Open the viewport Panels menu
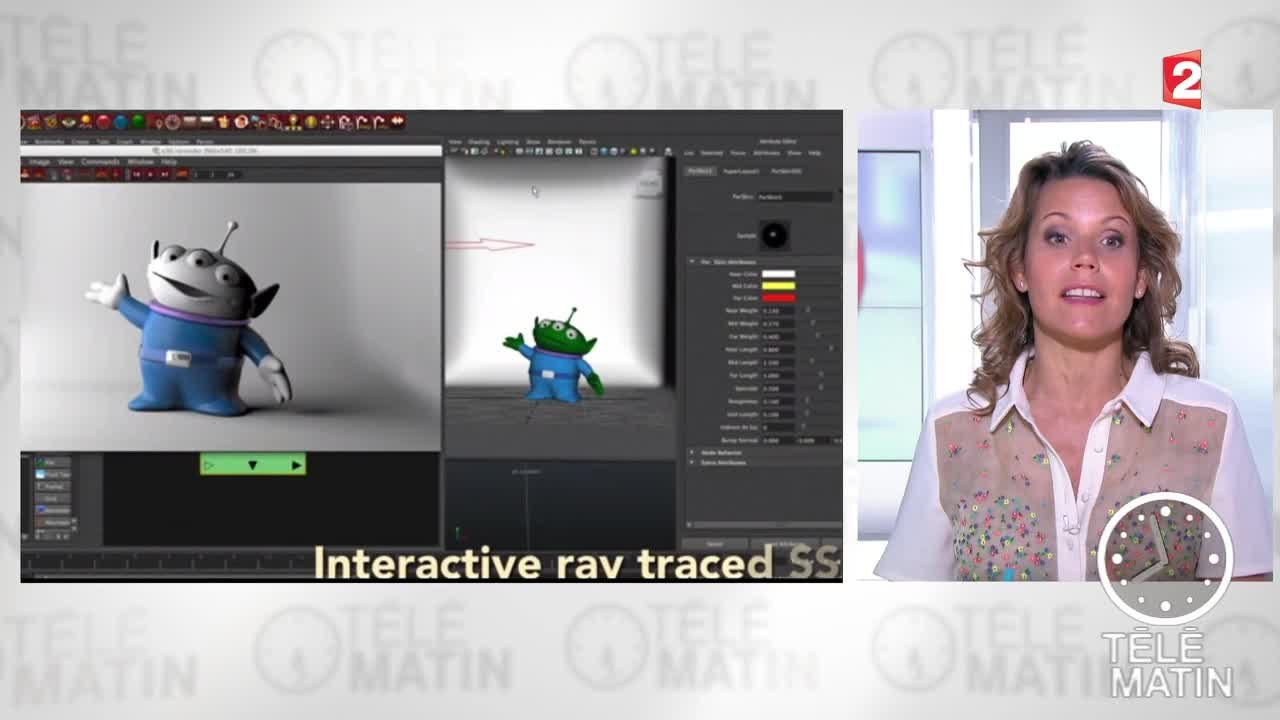Screen dimensions: 1280x720 pos(587,142)
